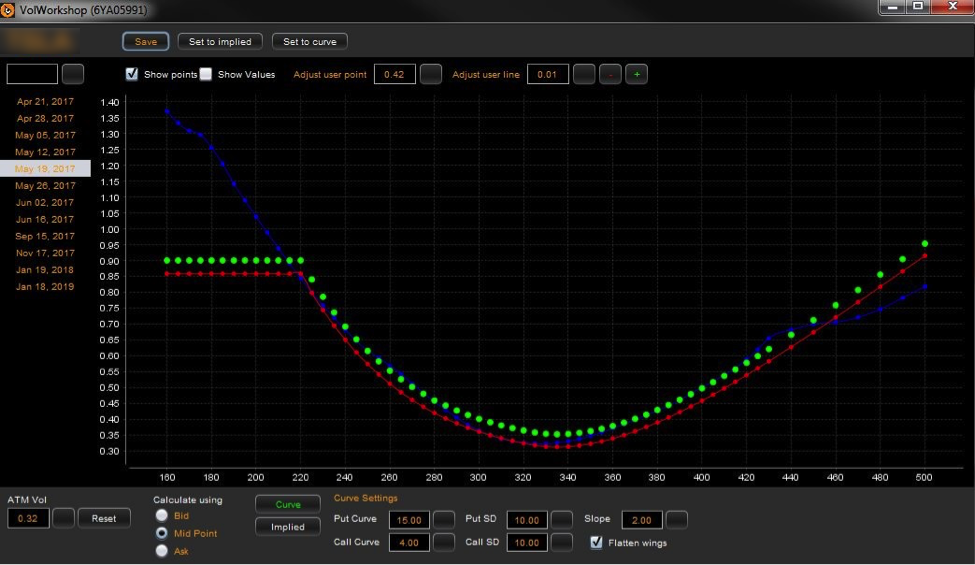975x565 pixels.
Task: Uncheck the Show points checkbox
Action: tap(132, 74)
